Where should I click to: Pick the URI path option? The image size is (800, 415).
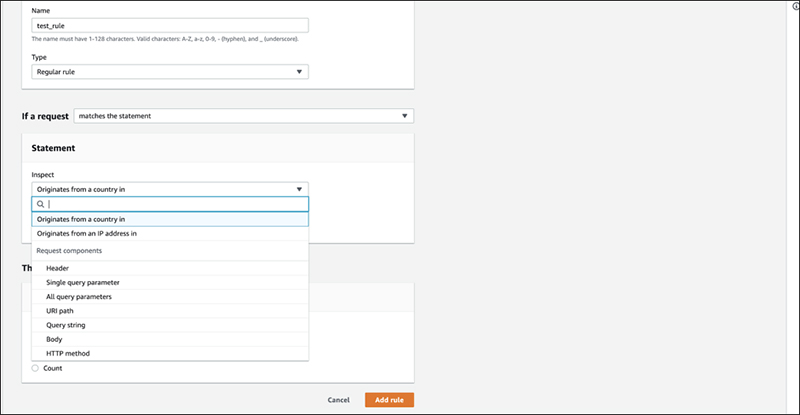pyautogui.click(x=170, y=311)
